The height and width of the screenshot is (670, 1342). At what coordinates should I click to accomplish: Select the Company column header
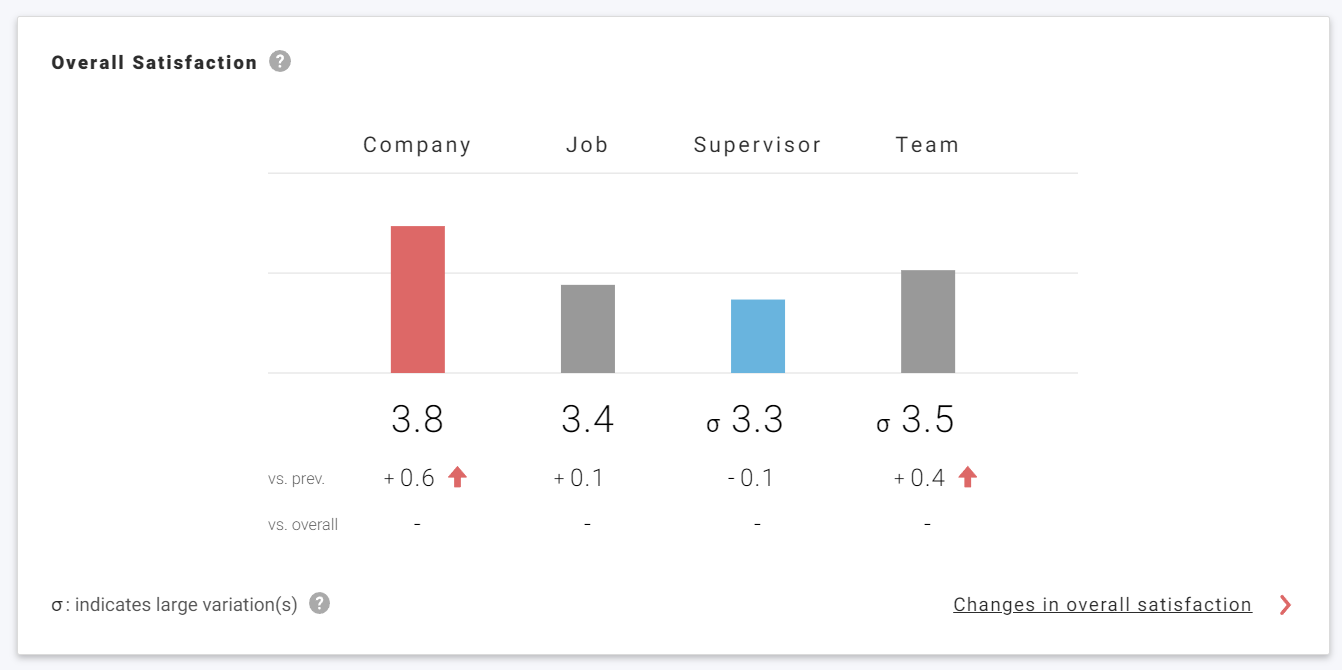(x=417, y=145)
